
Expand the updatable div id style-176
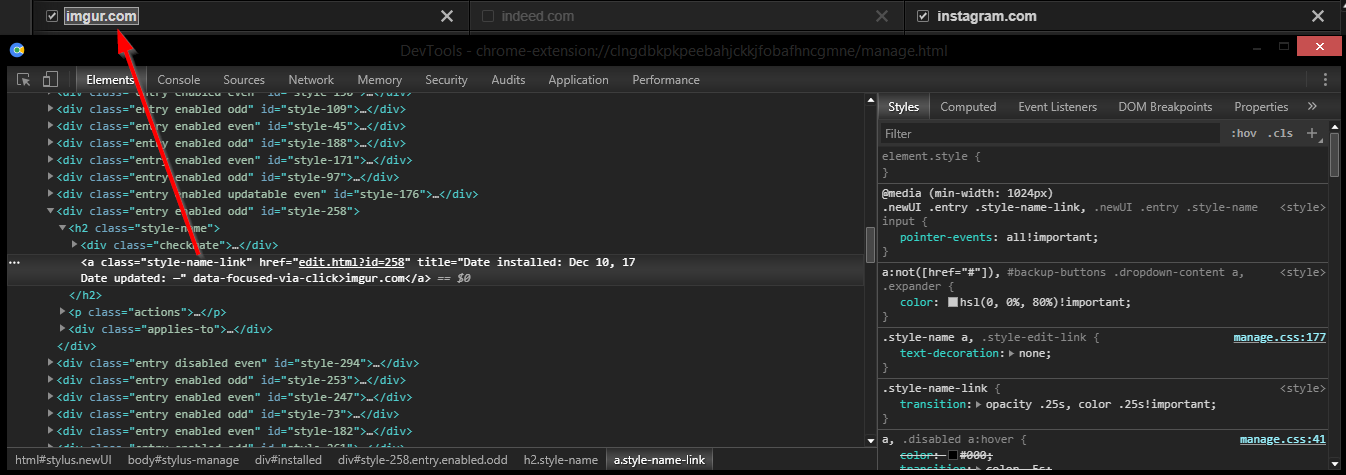pos(51,194)
